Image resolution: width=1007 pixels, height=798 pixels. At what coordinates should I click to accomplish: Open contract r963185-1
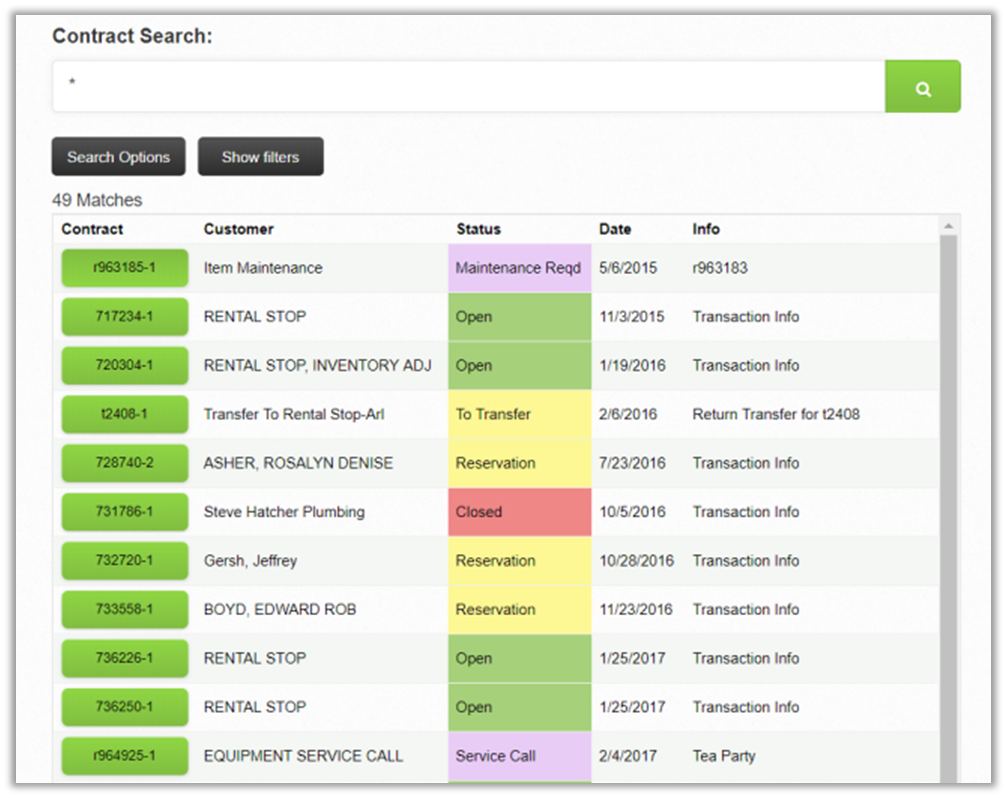pyautogui.click(x=124, y=268)
